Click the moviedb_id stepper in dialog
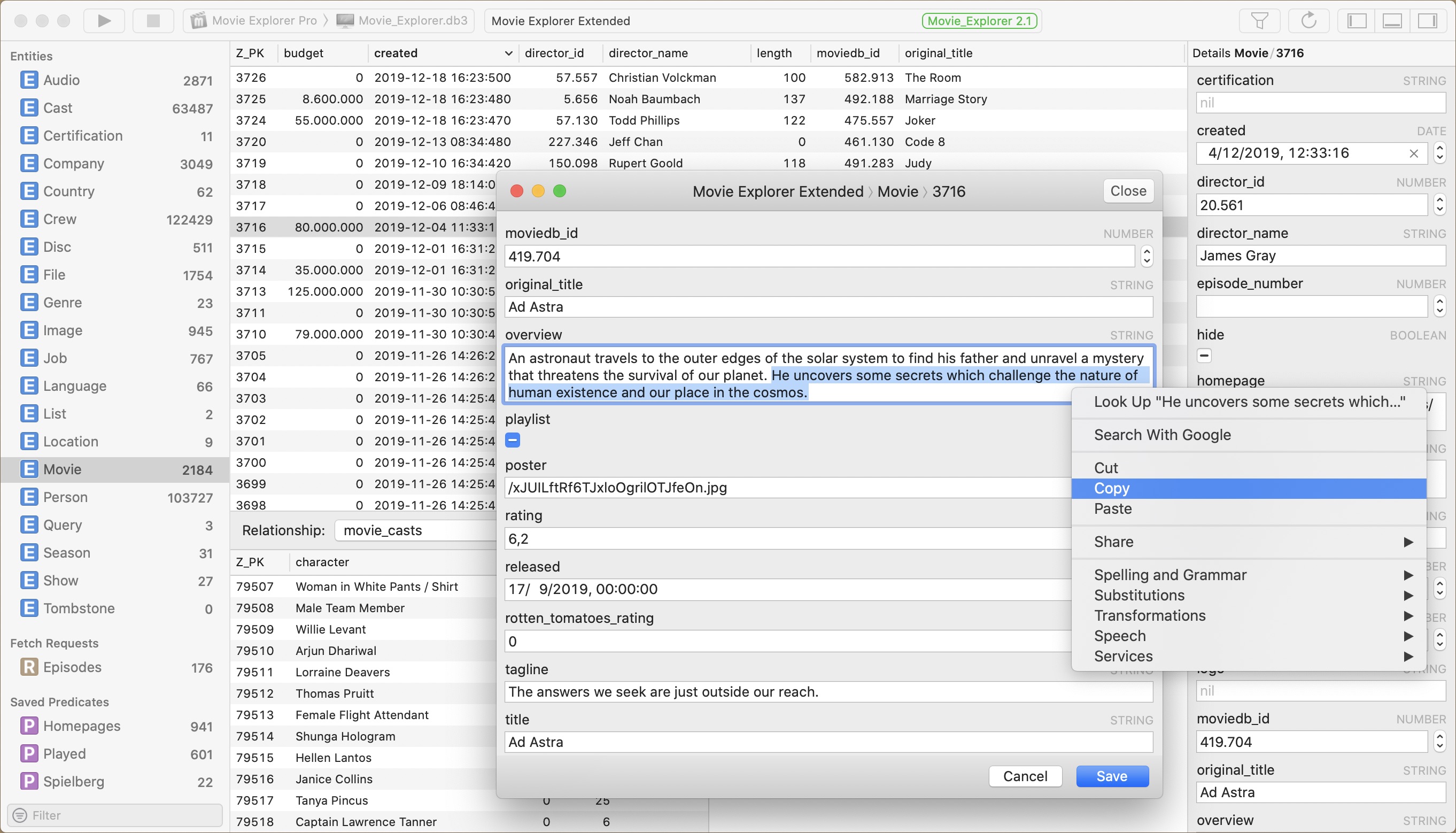1456x833 pixels. 1147,256
